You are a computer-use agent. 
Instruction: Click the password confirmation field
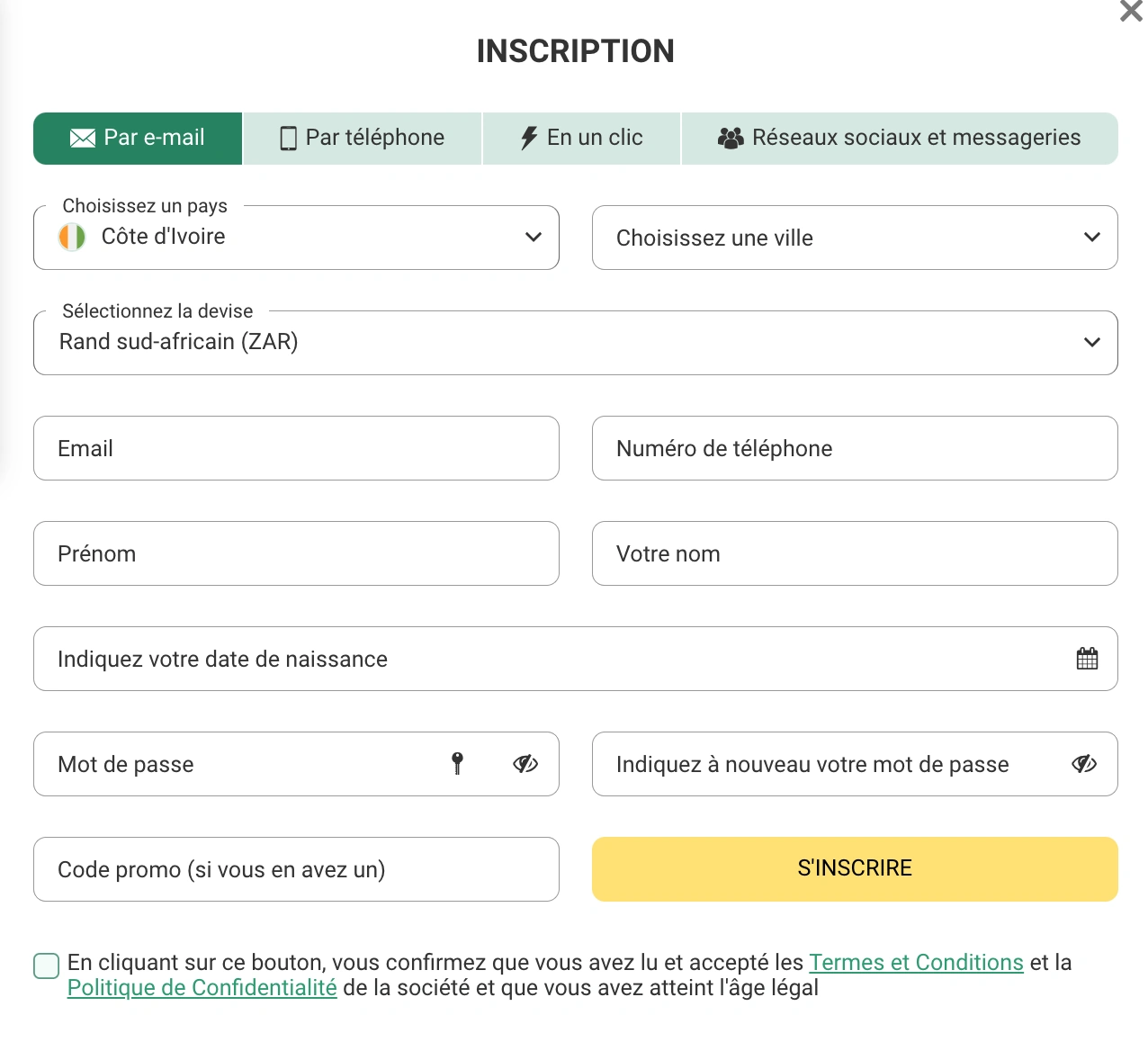point(855,764)
